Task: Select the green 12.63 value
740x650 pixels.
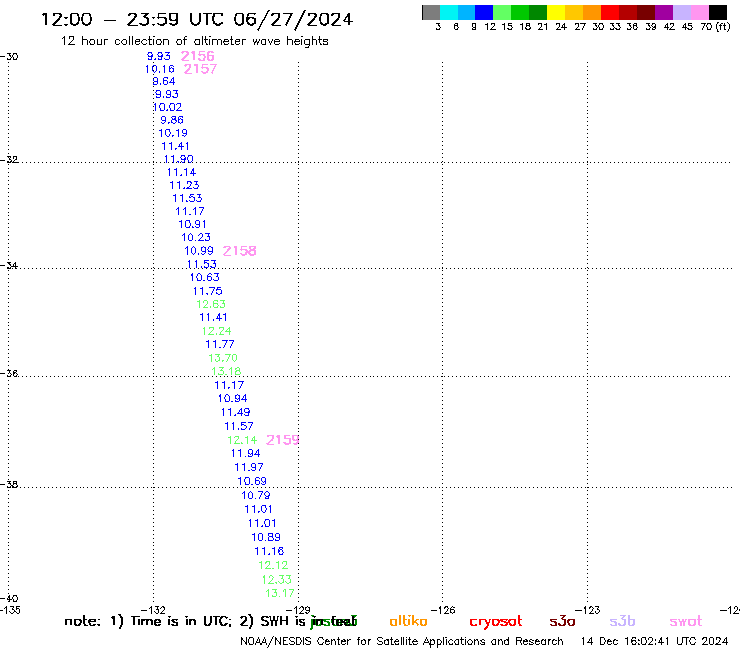Action: pos(211,304)
